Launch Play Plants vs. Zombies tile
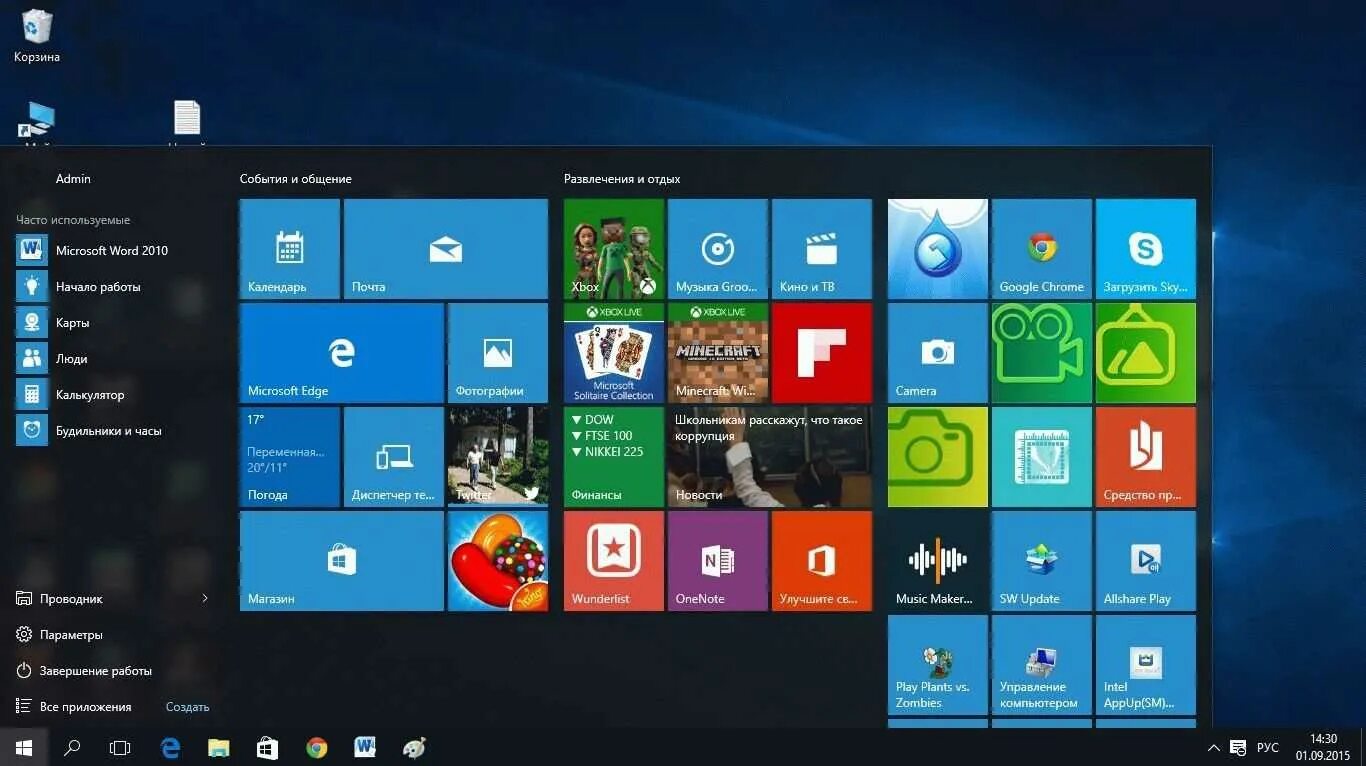The height and width of the screenshot is (766, 1366). pos(938,665)
